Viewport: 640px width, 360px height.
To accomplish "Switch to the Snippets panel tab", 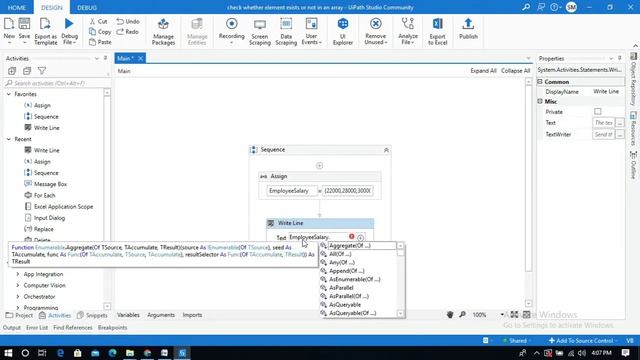I will pyautogui.click(x=92, y=315).
